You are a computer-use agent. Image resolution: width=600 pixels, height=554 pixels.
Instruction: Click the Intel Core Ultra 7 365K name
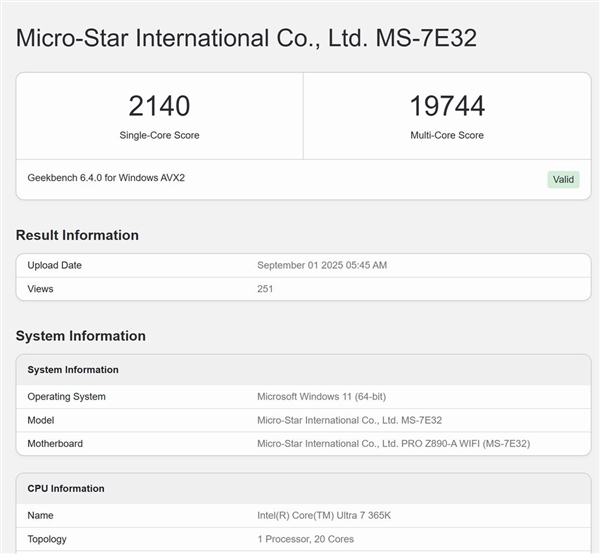coord(326,516)
